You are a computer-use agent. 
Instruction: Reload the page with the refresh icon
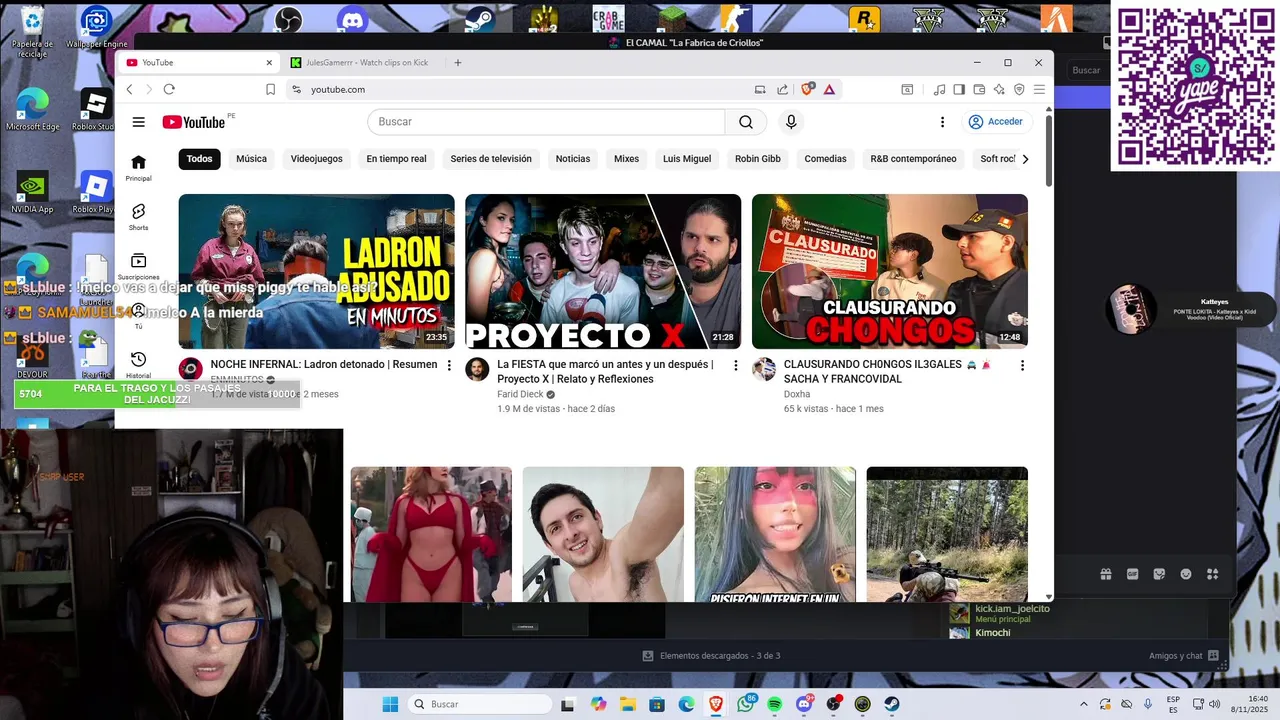[169, 89]
